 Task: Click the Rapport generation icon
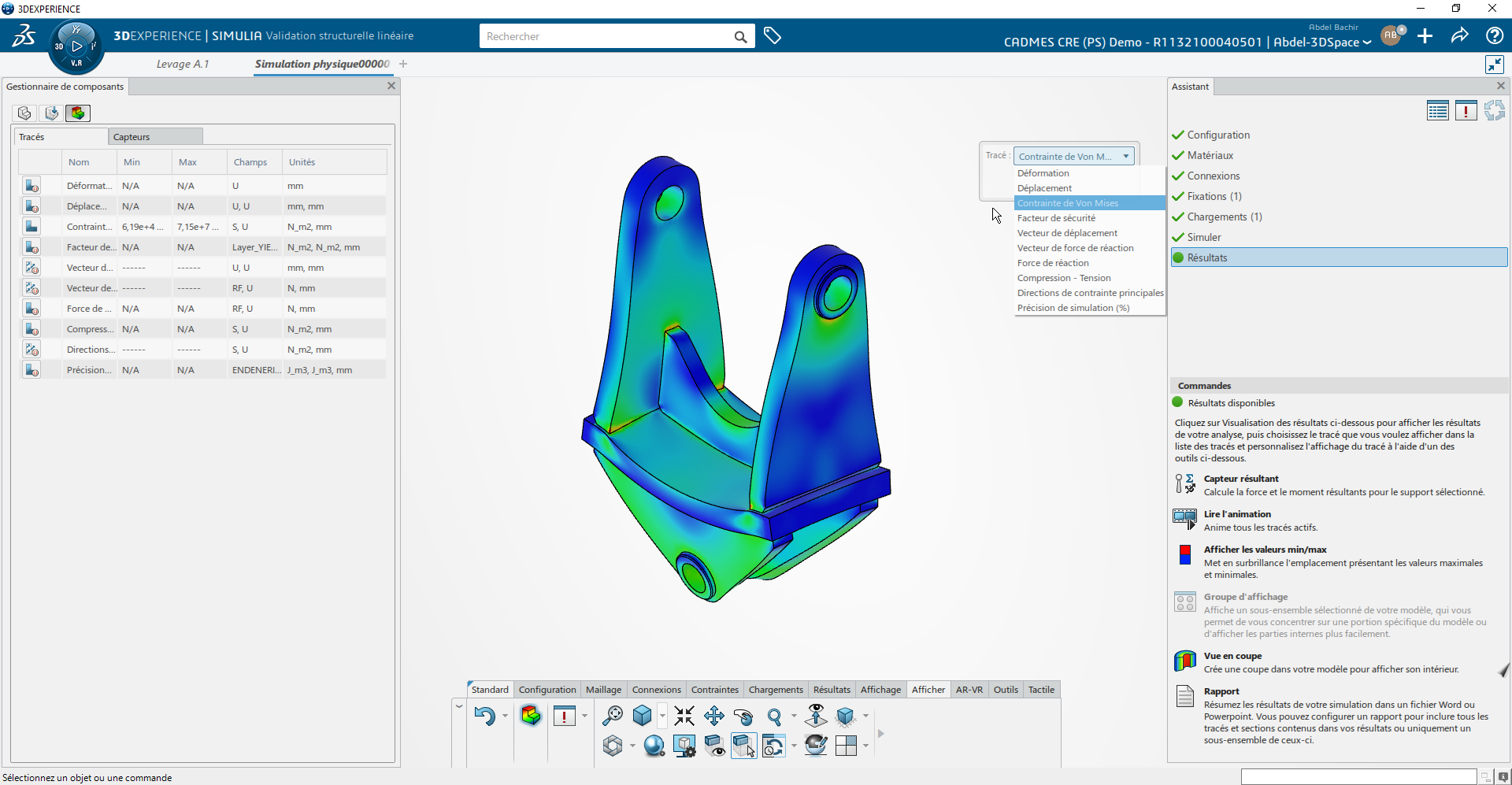tap(1184, 696)
